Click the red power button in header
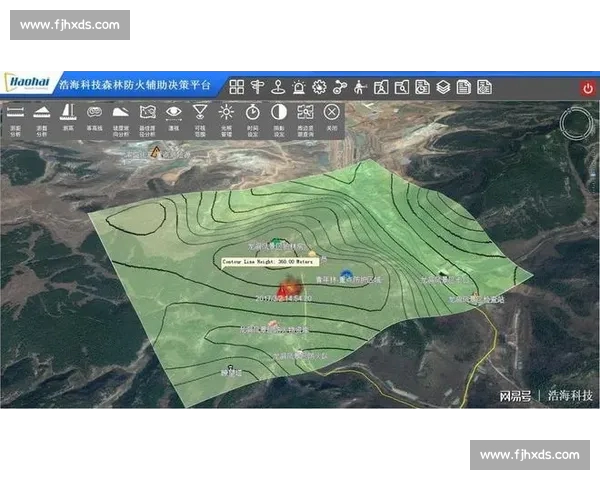 tap(587, 87)
